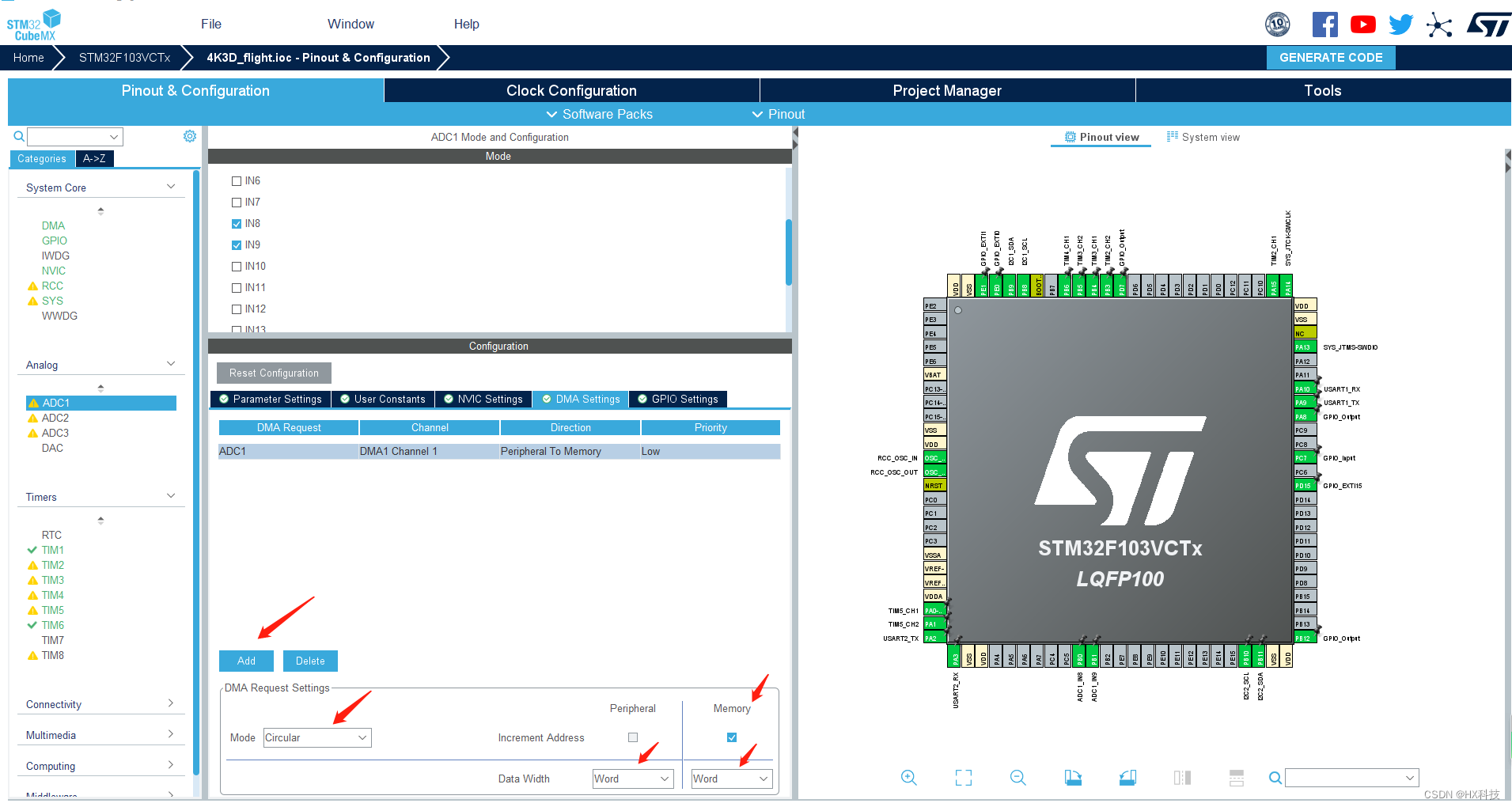Click the pin search magnifier icon
Screen dimensions: 1512x807
tap(1275, 778)
